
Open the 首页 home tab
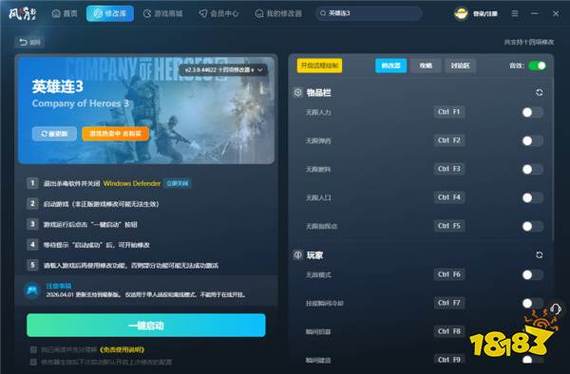[x=65, y=14]
